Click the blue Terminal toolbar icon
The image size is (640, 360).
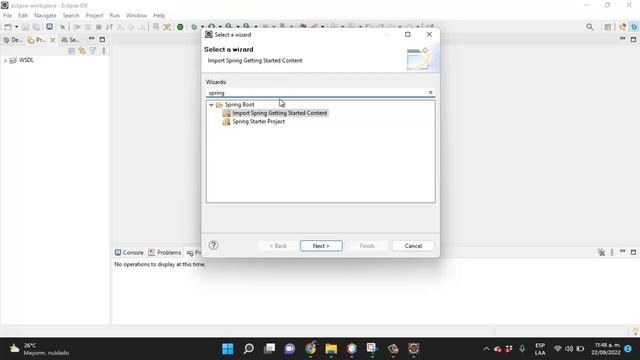coord(49,27)
